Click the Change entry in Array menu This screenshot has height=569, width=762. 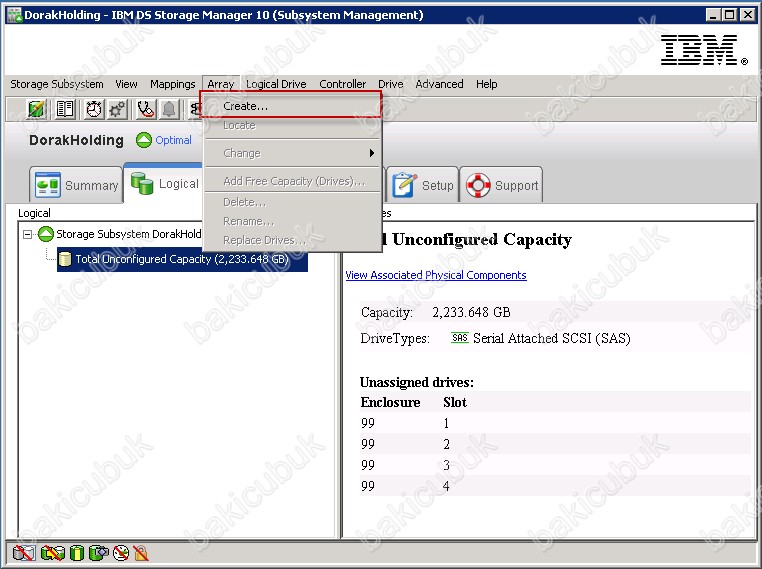pos(292,153)
